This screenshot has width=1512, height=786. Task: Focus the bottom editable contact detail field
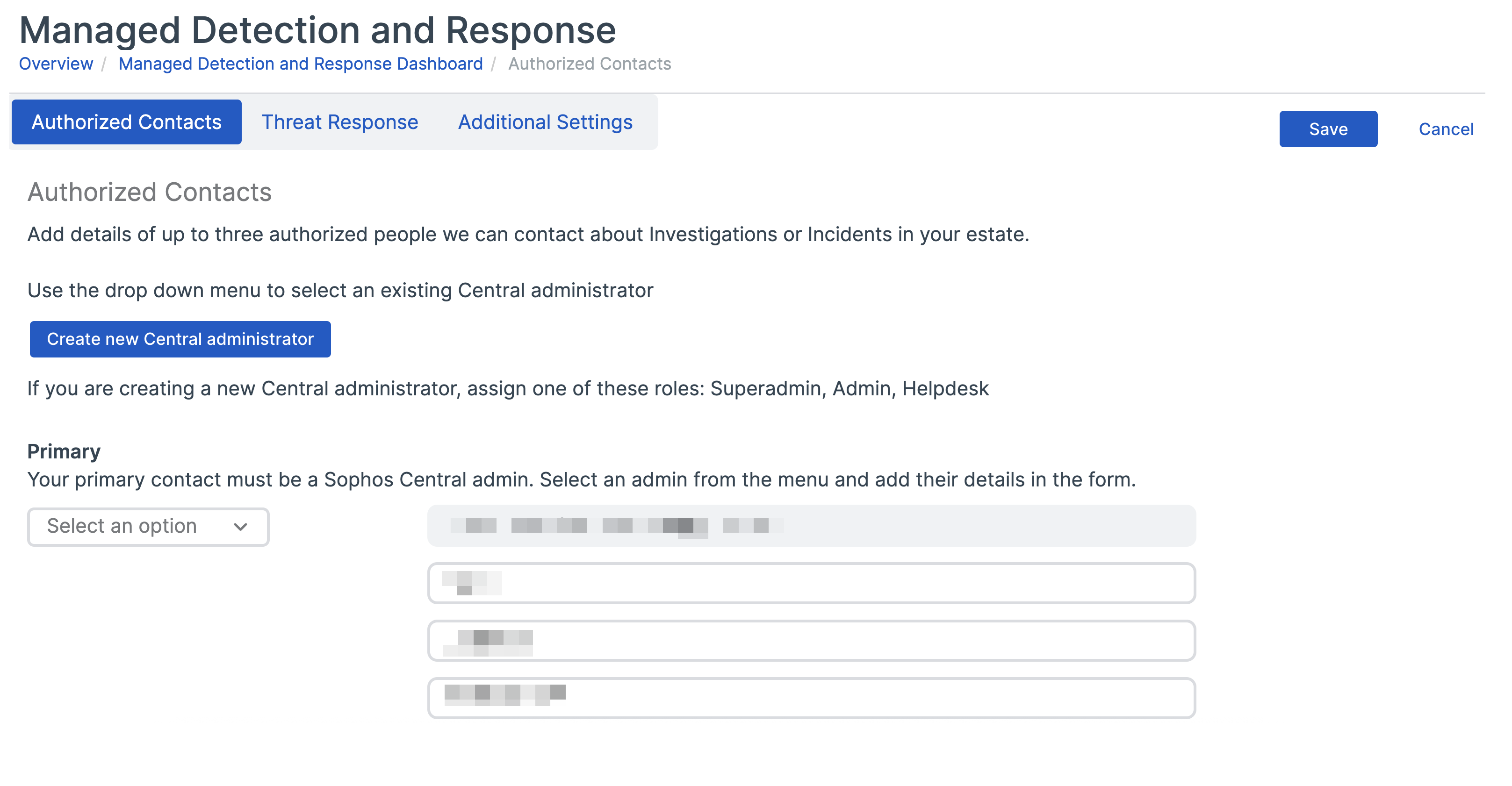811,698
